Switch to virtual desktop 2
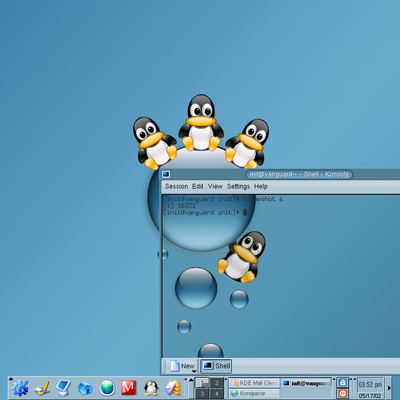Image resolution: width=400 pixels, height=400 pixels. (217, 382)
